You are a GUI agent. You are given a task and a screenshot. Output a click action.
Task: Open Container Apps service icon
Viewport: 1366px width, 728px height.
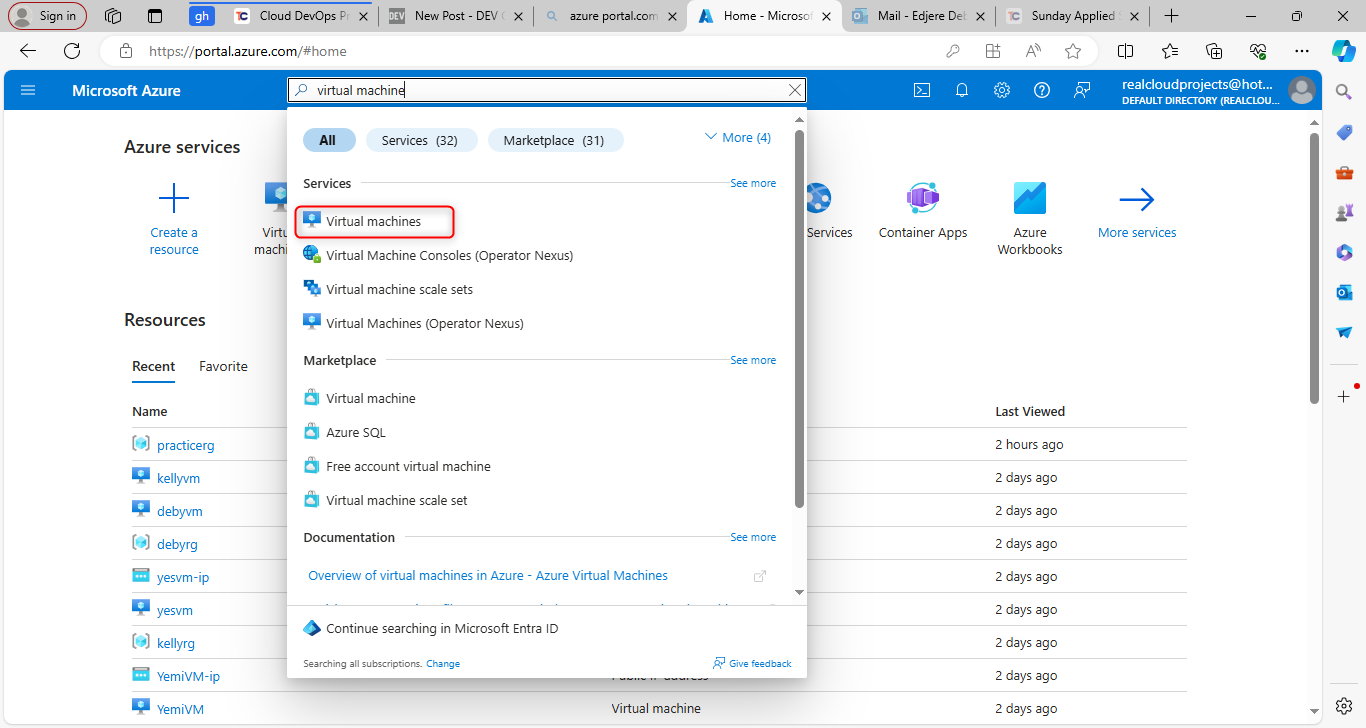tap(922, 199)
